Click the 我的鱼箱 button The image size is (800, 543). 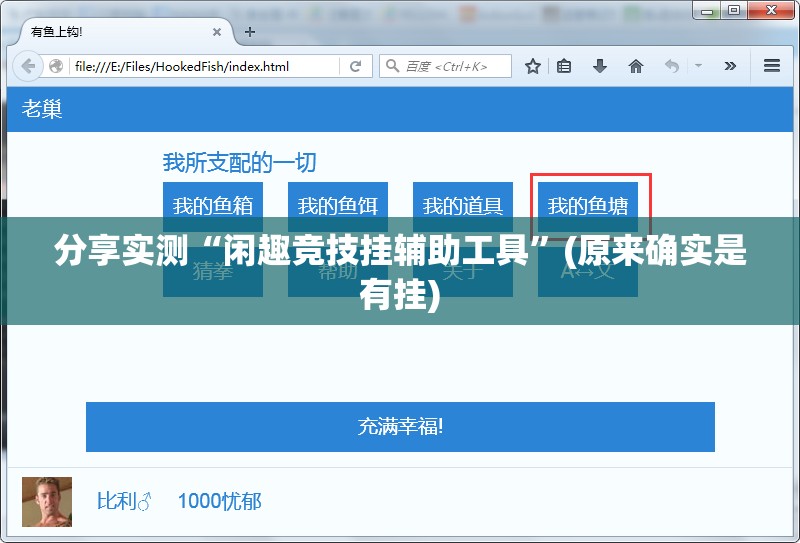(x=213, y=204)
